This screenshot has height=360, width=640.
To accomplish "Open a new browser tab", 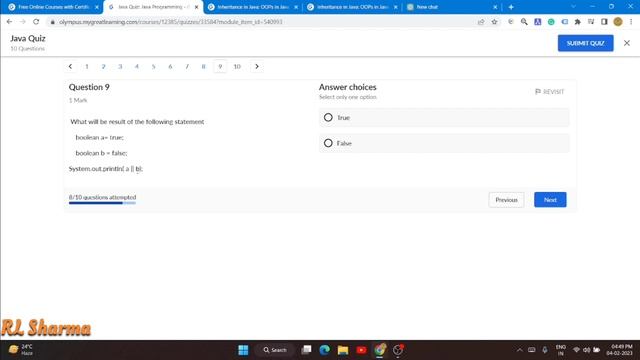I will coord(511,7).
